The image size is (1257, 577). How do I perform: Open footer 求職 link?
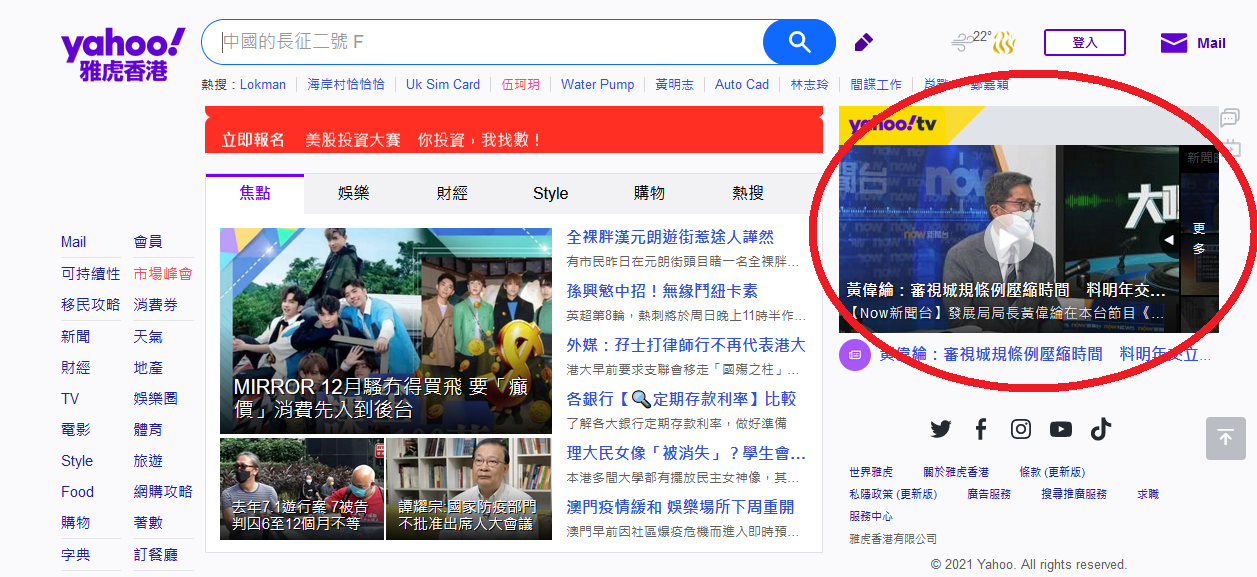click(x=1148, y=494)
